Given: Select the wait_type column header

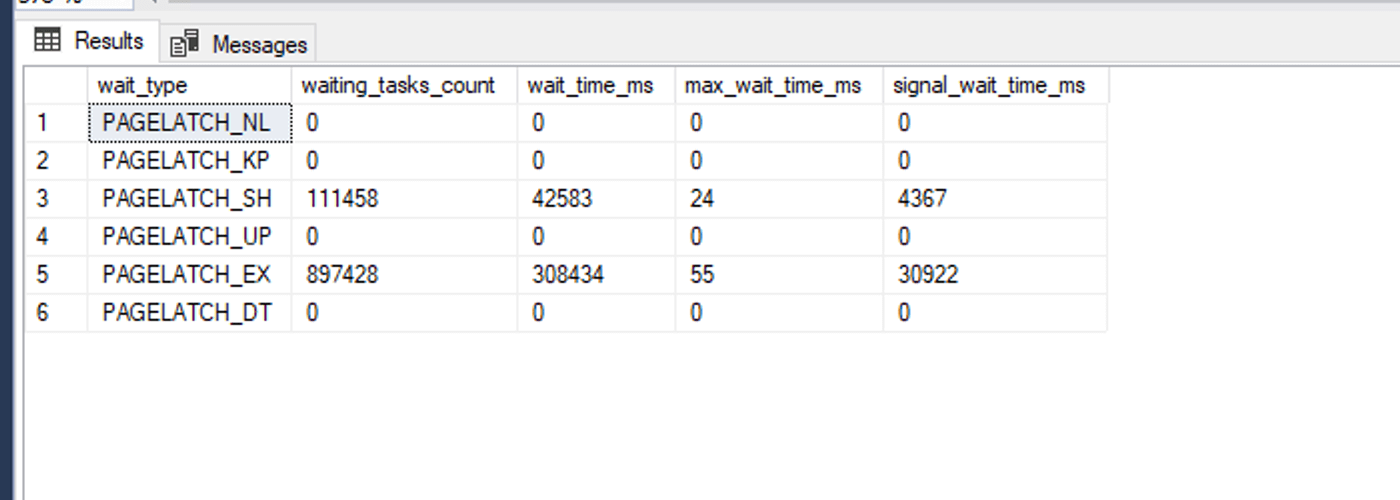Looking at the screenshot, I should coord(189,86).
